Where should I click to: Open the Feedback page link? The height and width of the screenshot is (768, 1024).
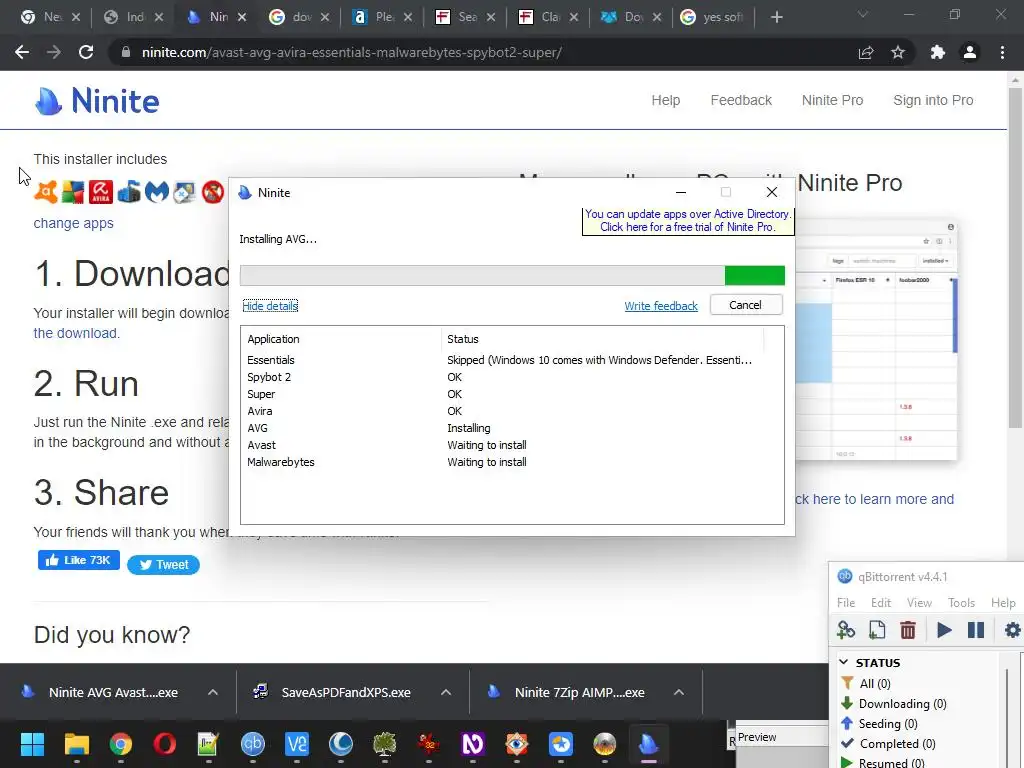click(741, 101)
